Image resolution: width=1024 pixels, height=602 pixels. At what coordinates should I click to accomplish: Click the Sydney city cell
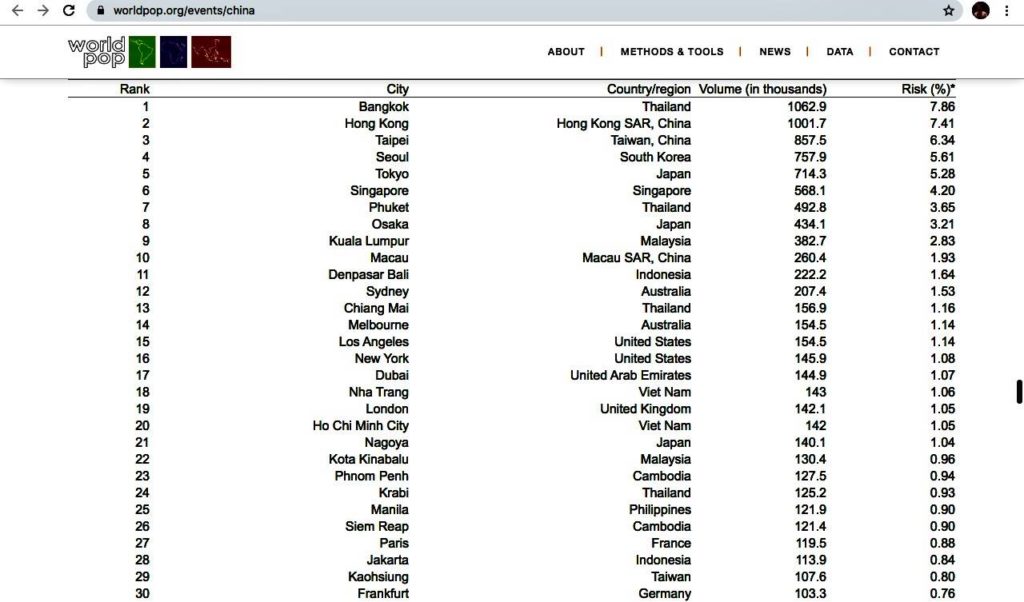[387, 292]
